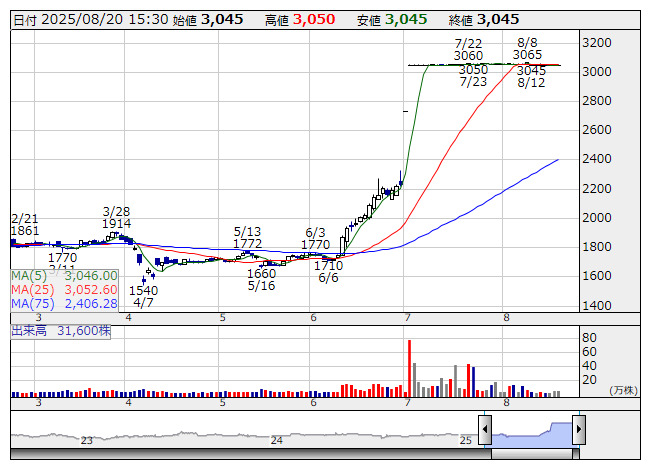Click the MA(75) legend value 2,406.28
Viewport: 653px width, 470px height.
click(x=91, y=303)
